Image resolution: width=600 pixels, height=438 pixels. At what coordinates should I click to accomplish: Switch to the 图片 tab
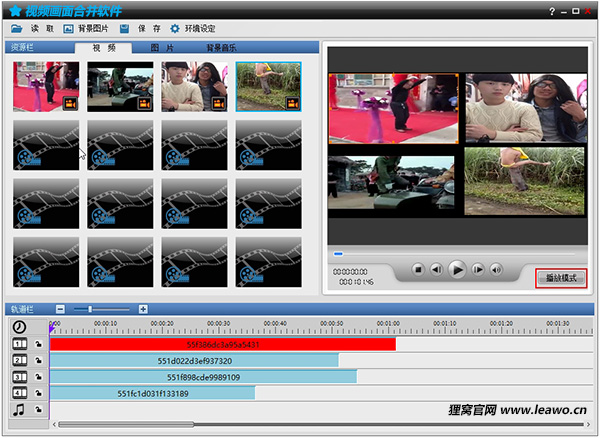[162, 48]
